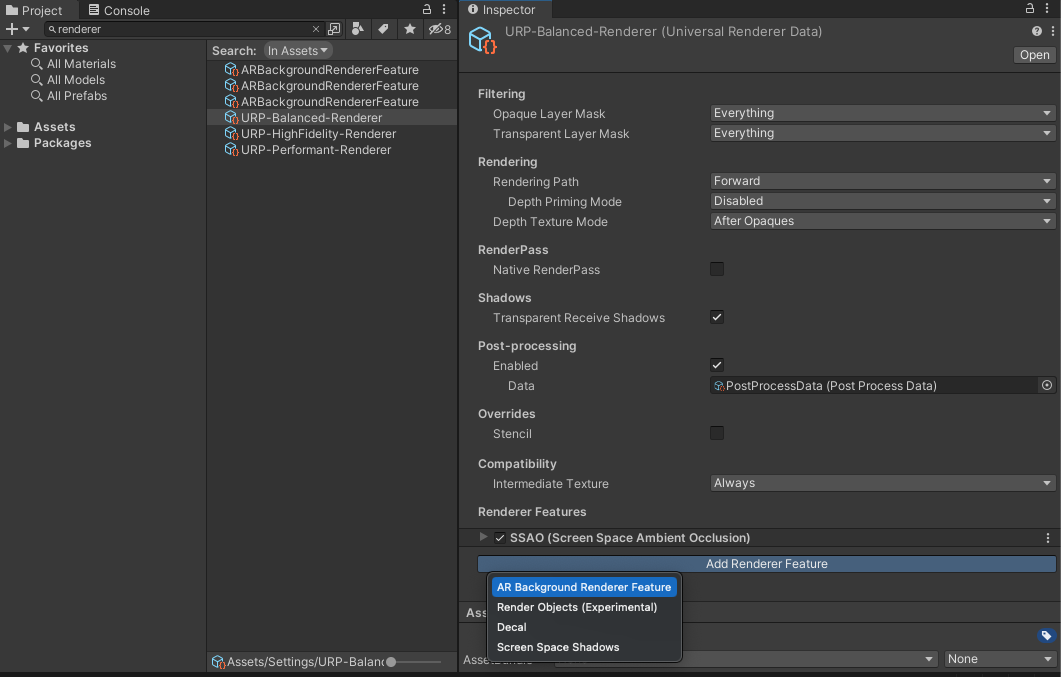Star icon to save search favorite
The width and height of the screenshot is (1061, 677).
point(409,29)
